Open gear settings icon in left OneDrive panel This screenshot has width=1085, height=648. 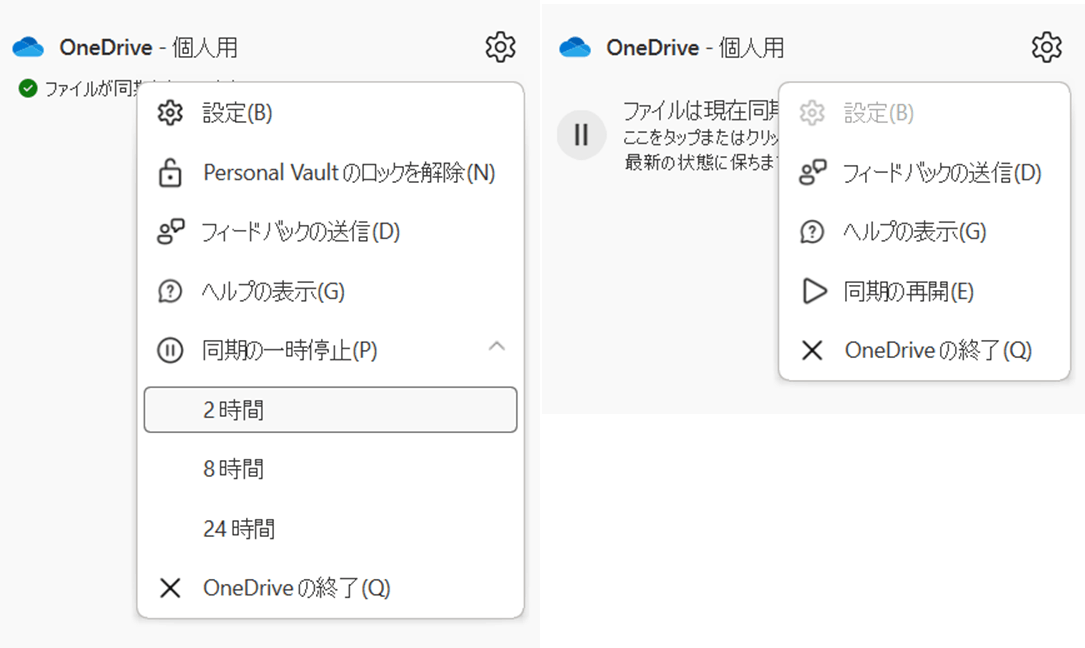500,47
